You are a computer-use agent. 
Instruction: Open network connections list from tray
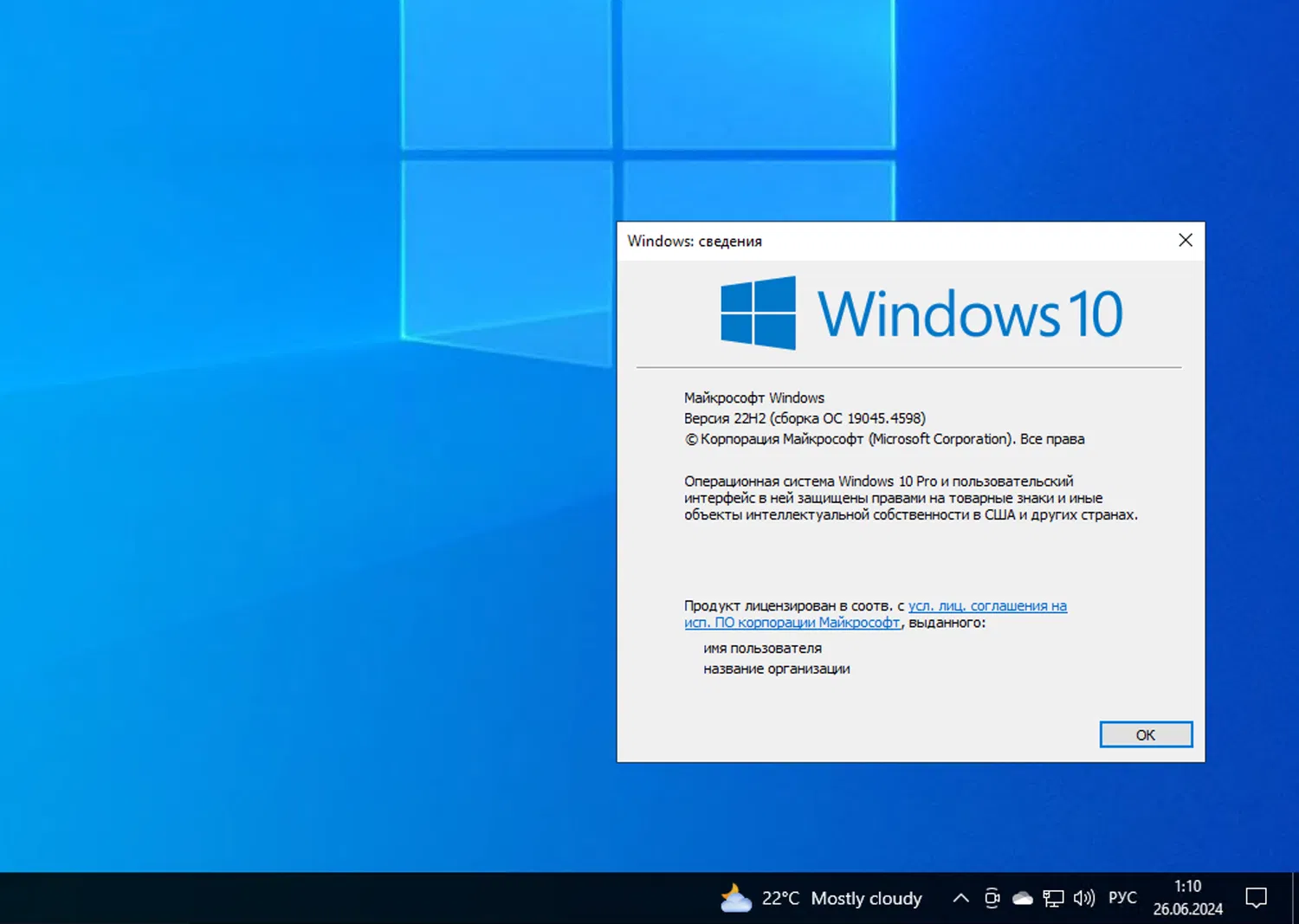(1054, 898)
